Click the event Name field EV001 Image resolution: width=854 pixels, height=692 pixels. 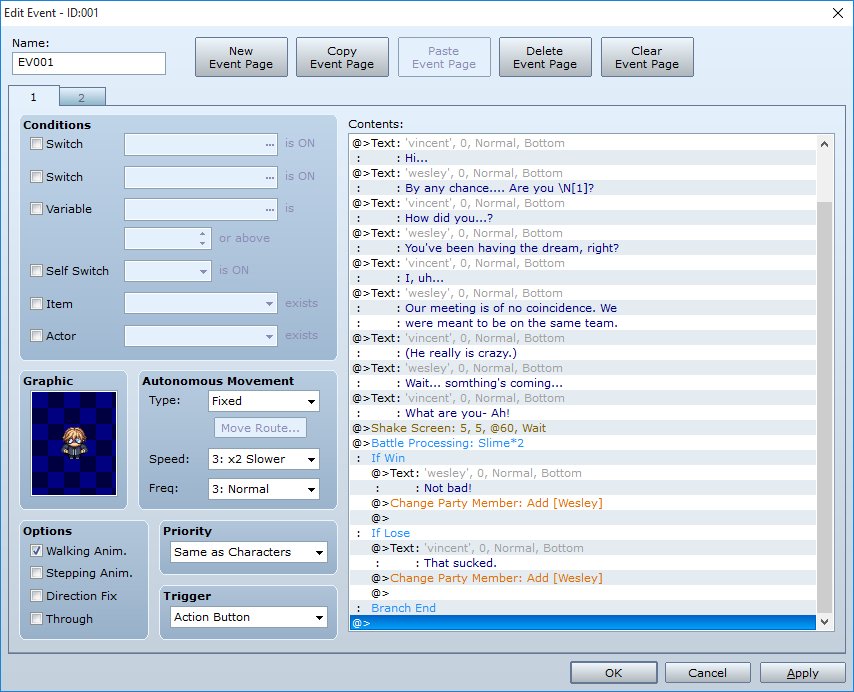click(89, 63)
